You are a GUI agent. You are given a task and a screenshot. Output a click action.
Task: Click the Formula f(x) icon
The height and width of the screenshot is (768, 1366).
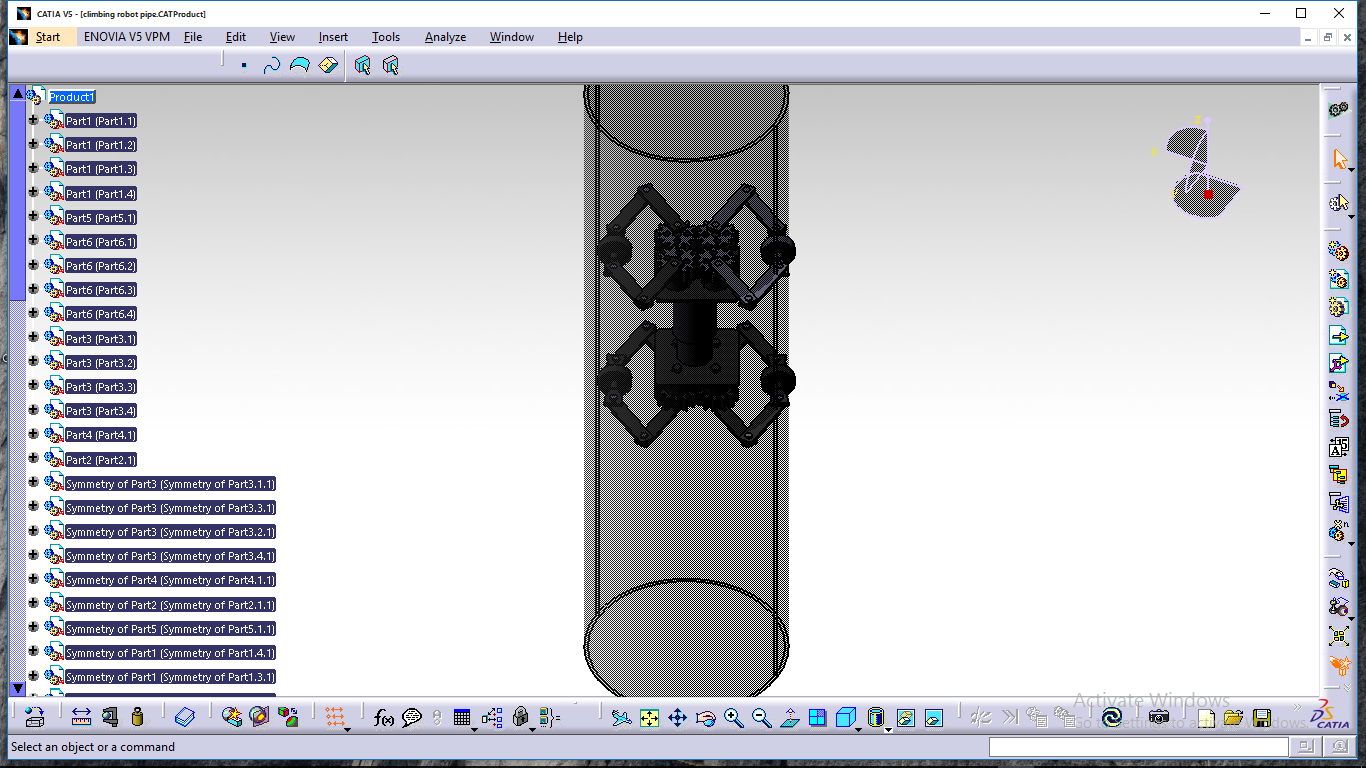pyautogui.click(x=383, y=717)
